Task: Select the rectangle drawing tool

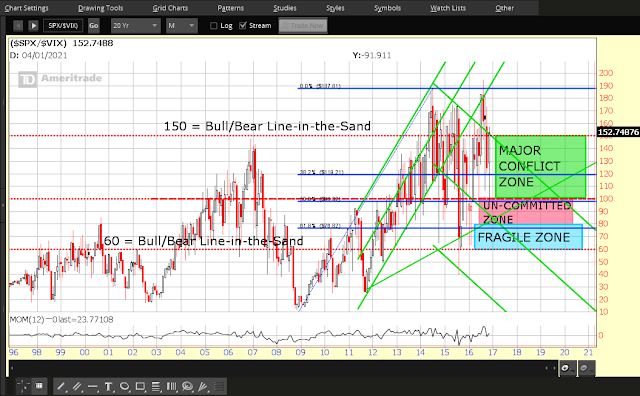Action: (140, 386)
